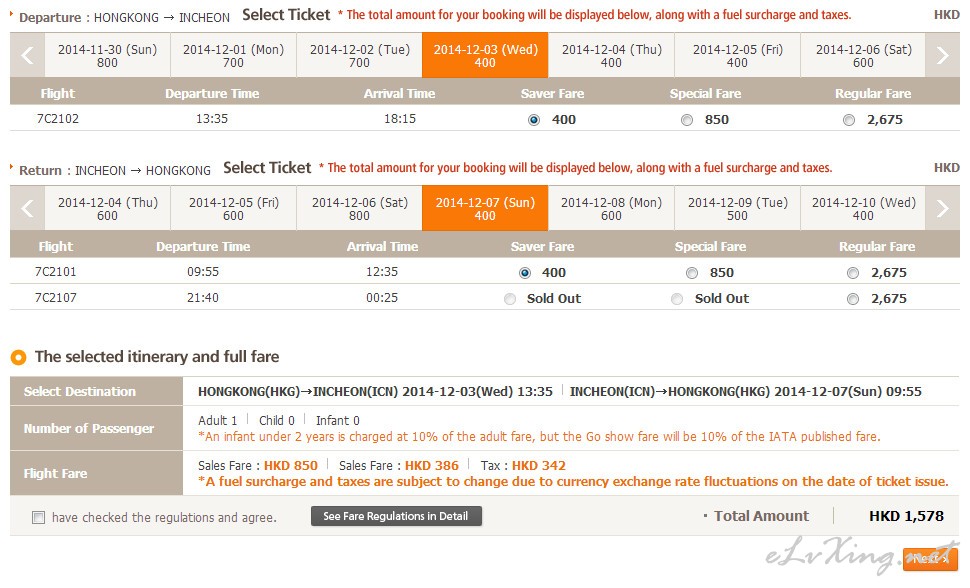Check the regulations agreement checkbox
This screenshot has width=970, height=588.
38,518
